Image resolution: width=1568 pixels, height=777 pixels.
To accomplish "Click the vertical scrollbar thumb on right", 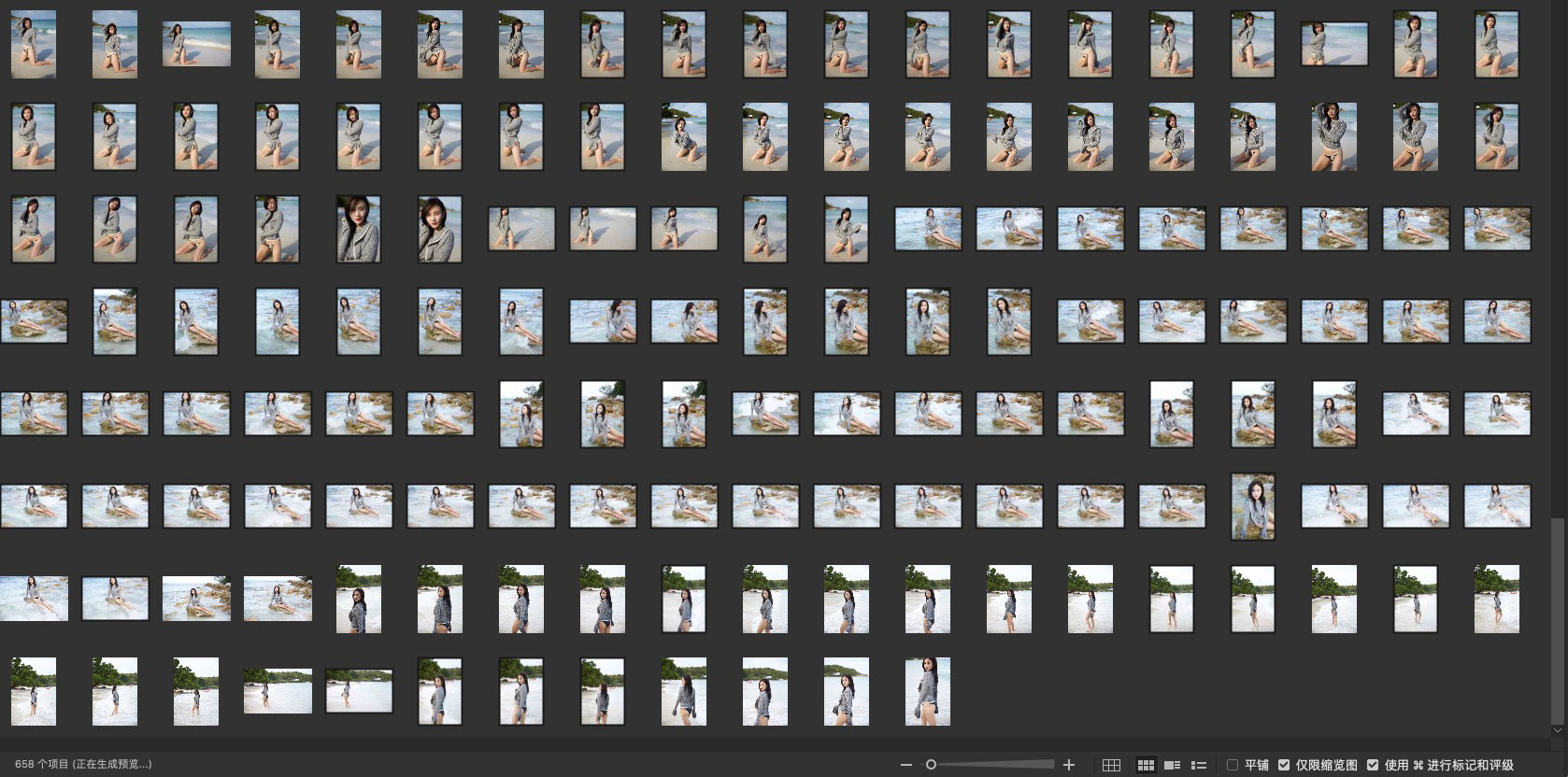I will point(1557,616).
